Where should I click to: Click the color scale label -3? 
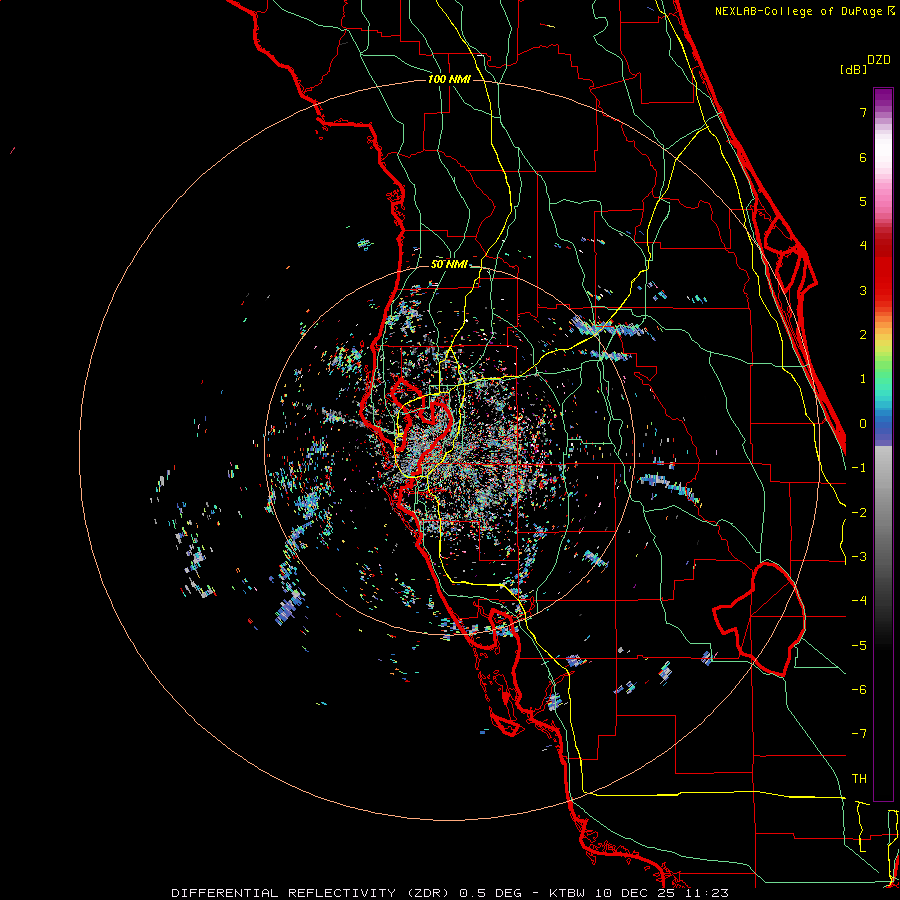tap(859, 557)
